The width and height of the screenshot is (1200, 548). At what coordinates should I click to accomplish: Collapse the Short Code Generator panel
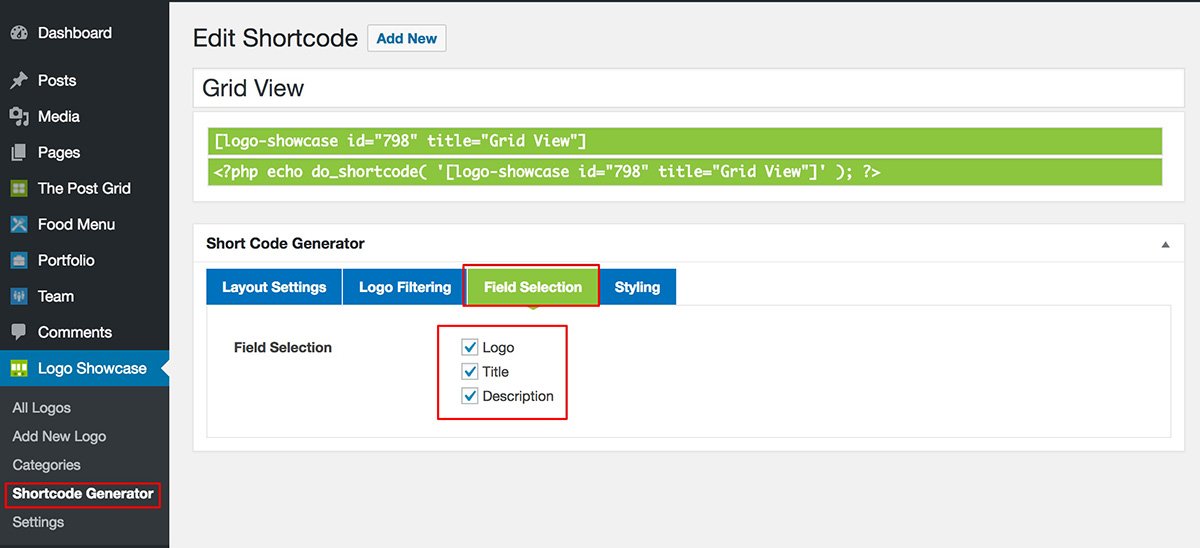pyautogui.click(x=1164, y=244)
